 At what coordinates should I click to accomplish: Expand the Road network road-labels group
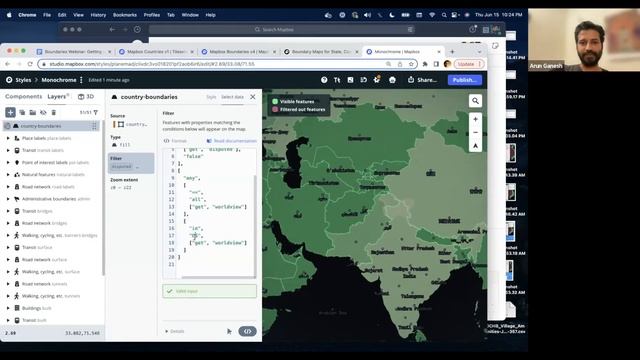[x=8, y=187]
